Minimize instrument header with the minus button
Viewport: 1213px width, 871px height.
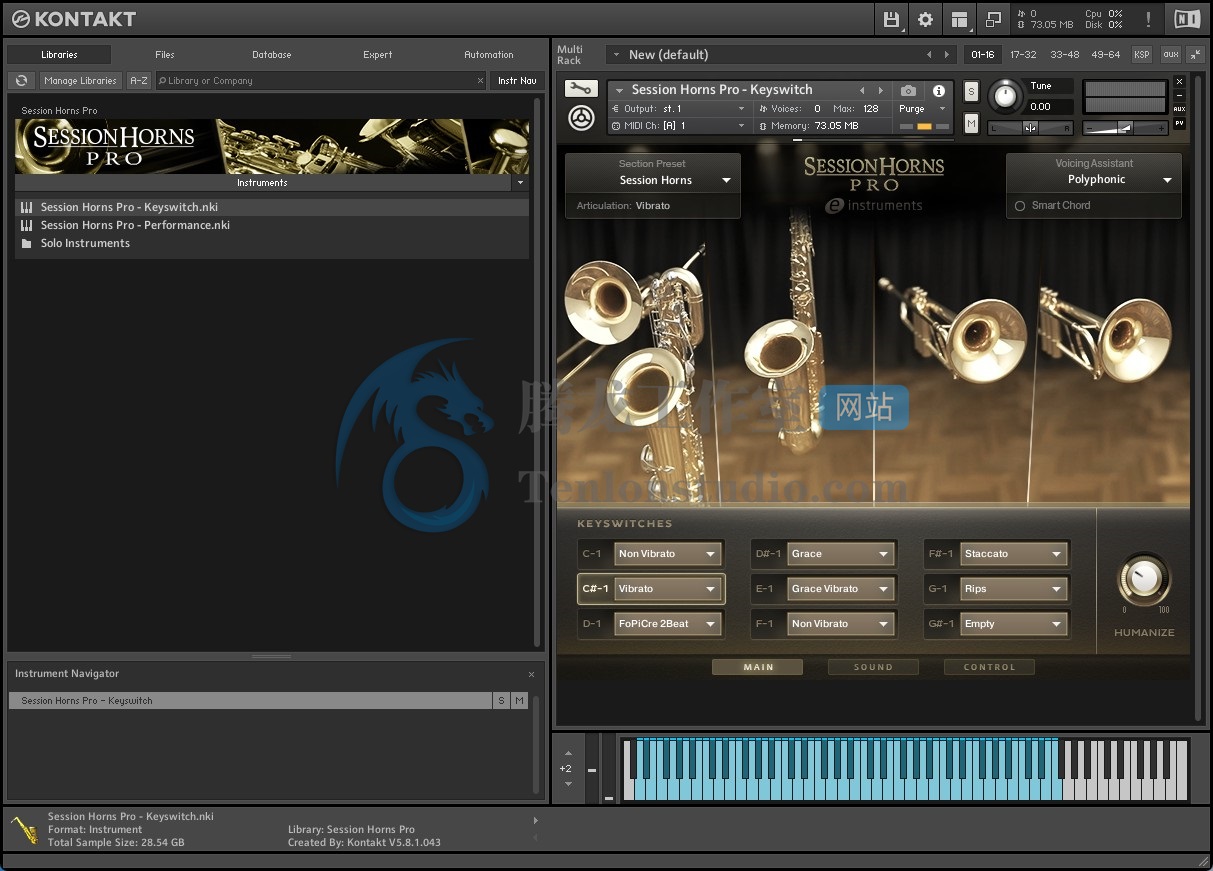tap(1180, 95)
